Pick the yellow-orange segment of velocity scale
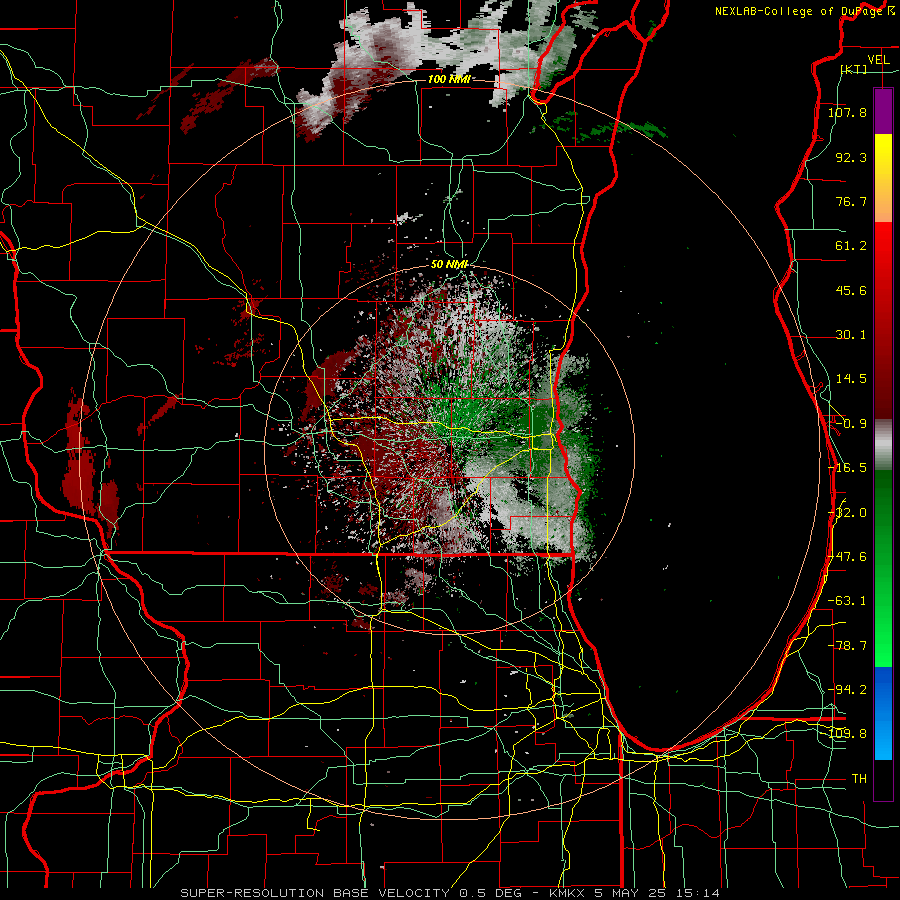The width and height of the screenshot is (900, 900). click(883, 178)
